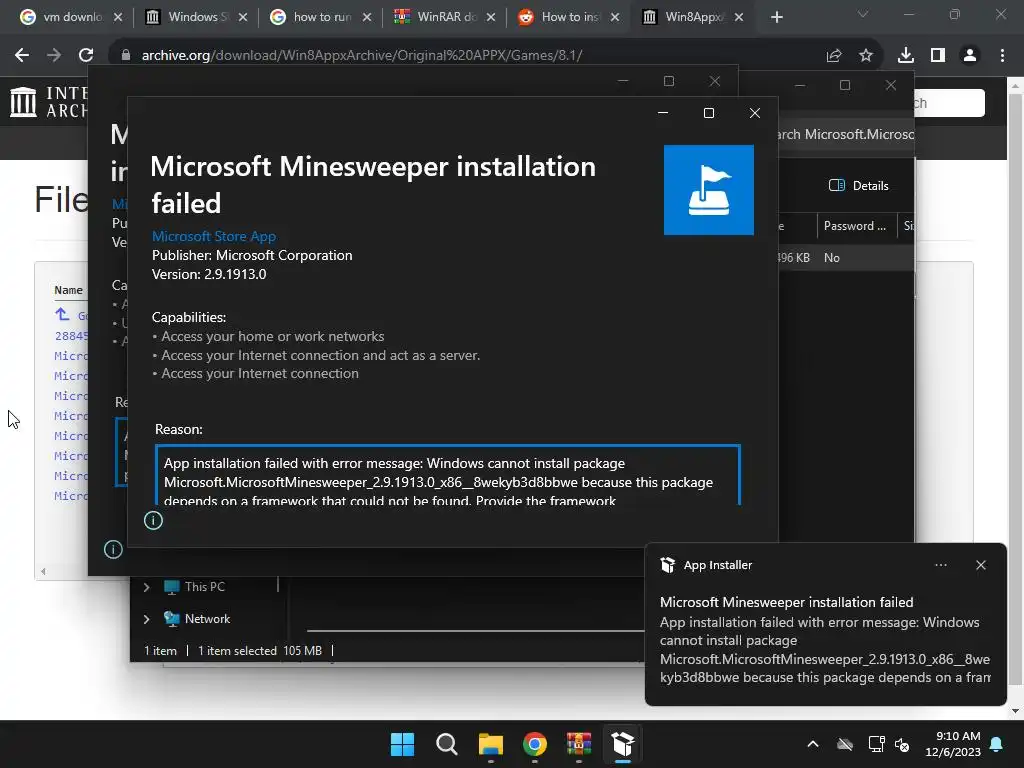Screen dimensions: 1024x768
Task: Open a new Chrome tab
Action: tap(776, 17)
